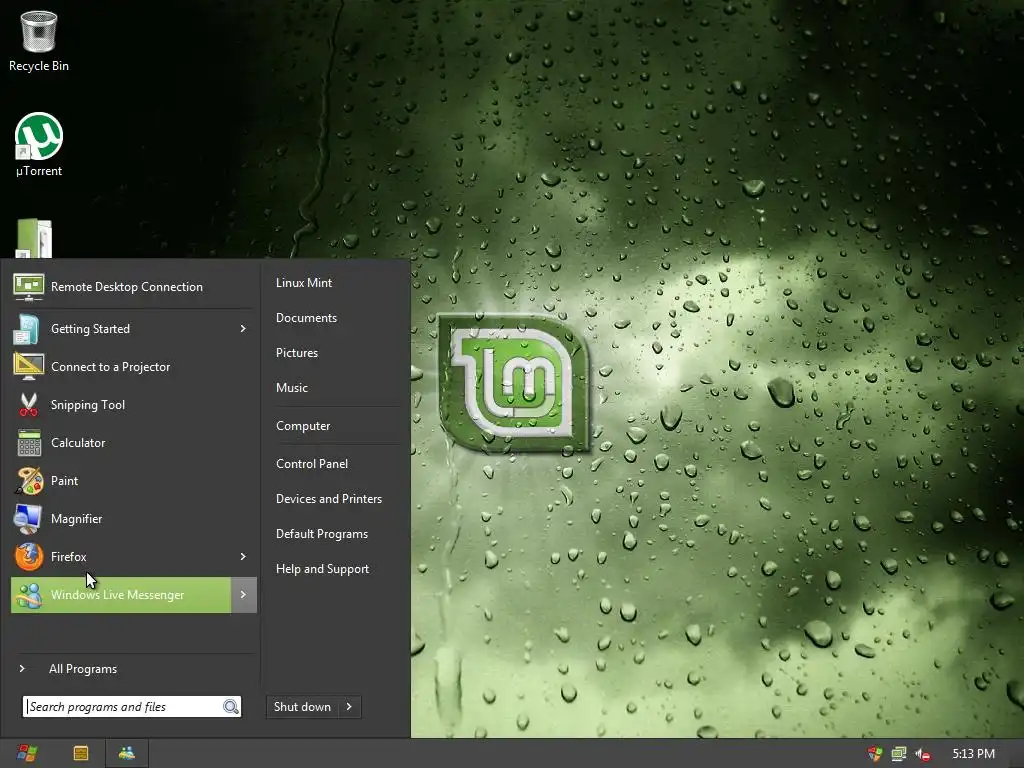This screenshot has width=1024, height=768.
Task: Click the Windows Live Messenger icon
Action: (29, 595)
